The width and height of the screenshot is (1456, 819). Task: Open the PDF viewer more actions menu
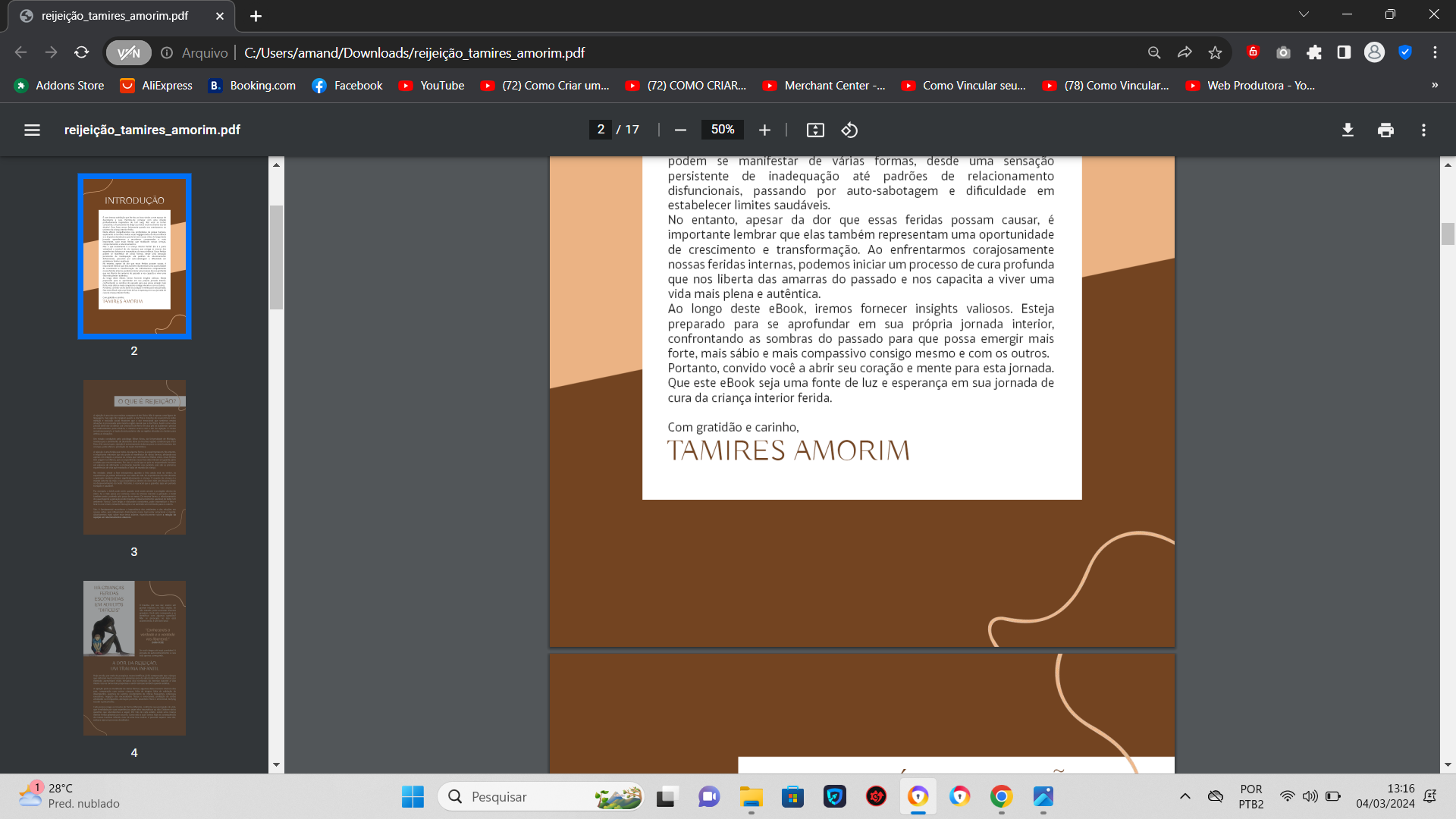click(1423, 130)
